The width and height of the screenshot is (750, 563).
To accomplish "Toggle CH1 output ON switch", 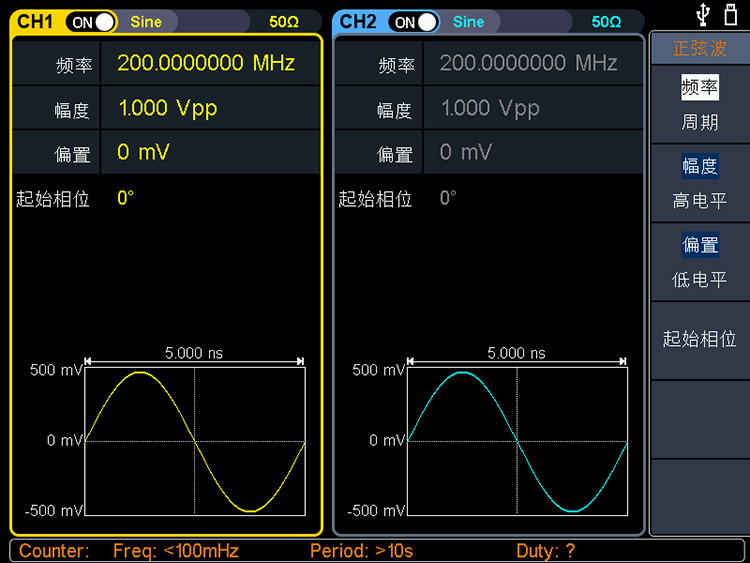I will point(93,21).
